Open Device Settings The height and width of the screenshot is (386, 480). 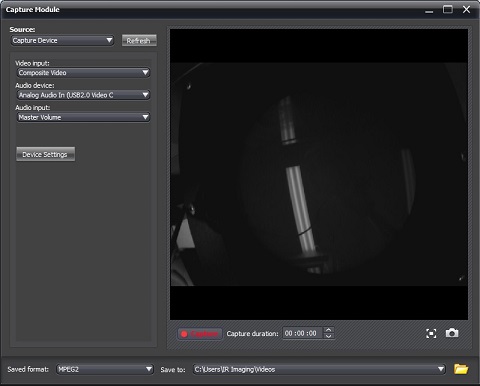click(45, 154)
